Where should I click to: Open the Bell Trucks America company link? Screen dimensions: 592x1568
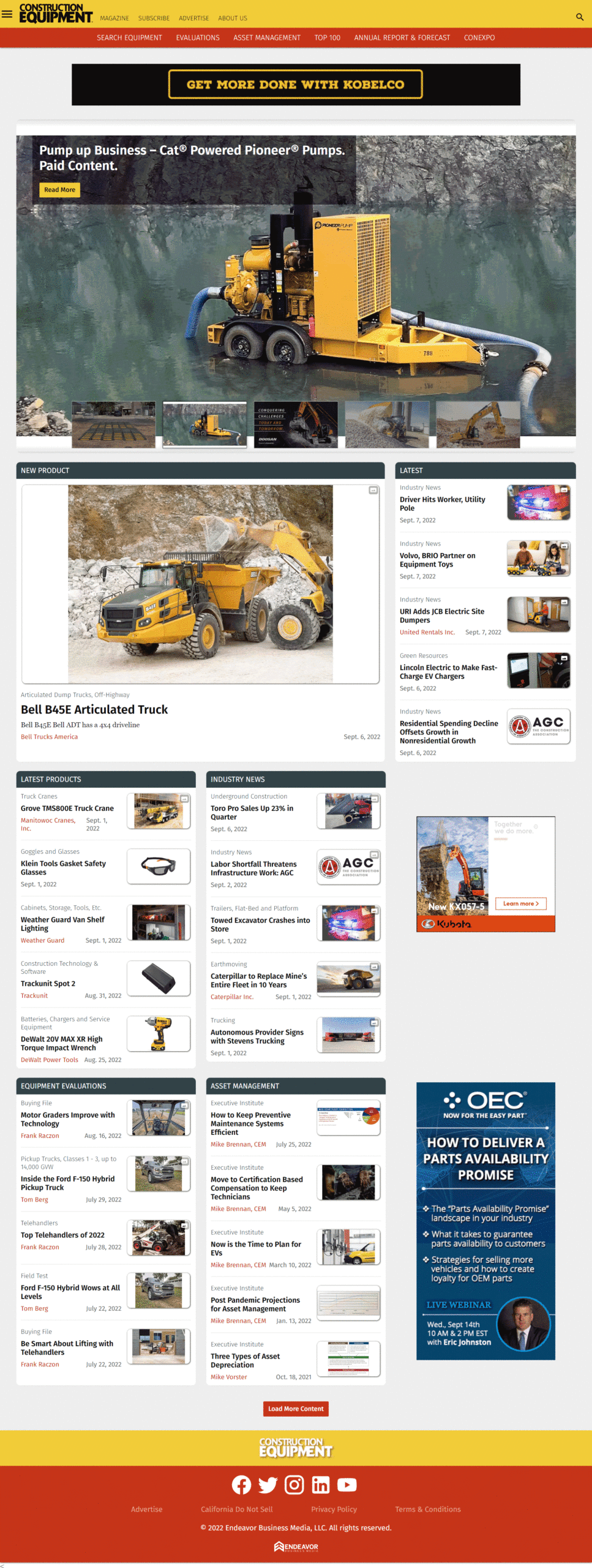click(49, 737)
